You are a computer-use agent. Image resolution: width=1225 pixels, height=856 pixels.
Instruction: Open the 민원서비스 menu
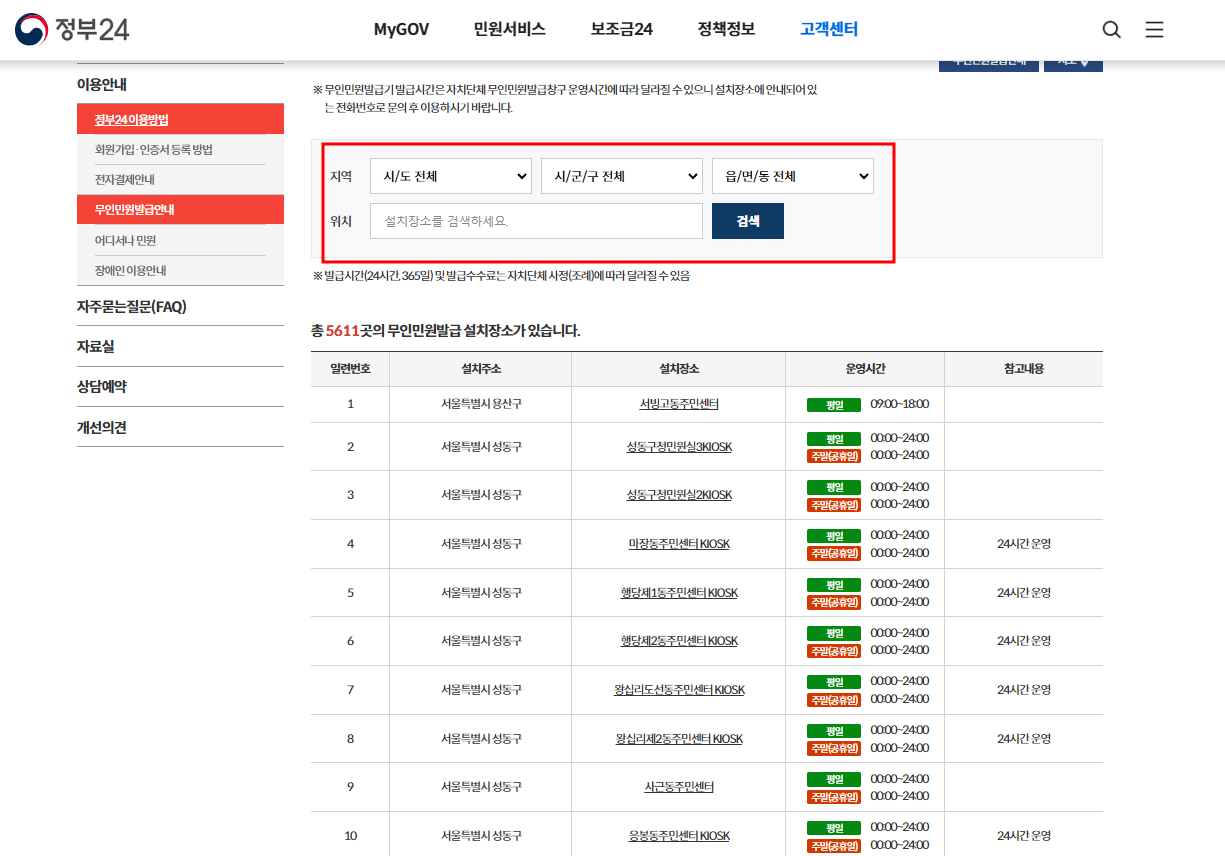coord(508,29)
